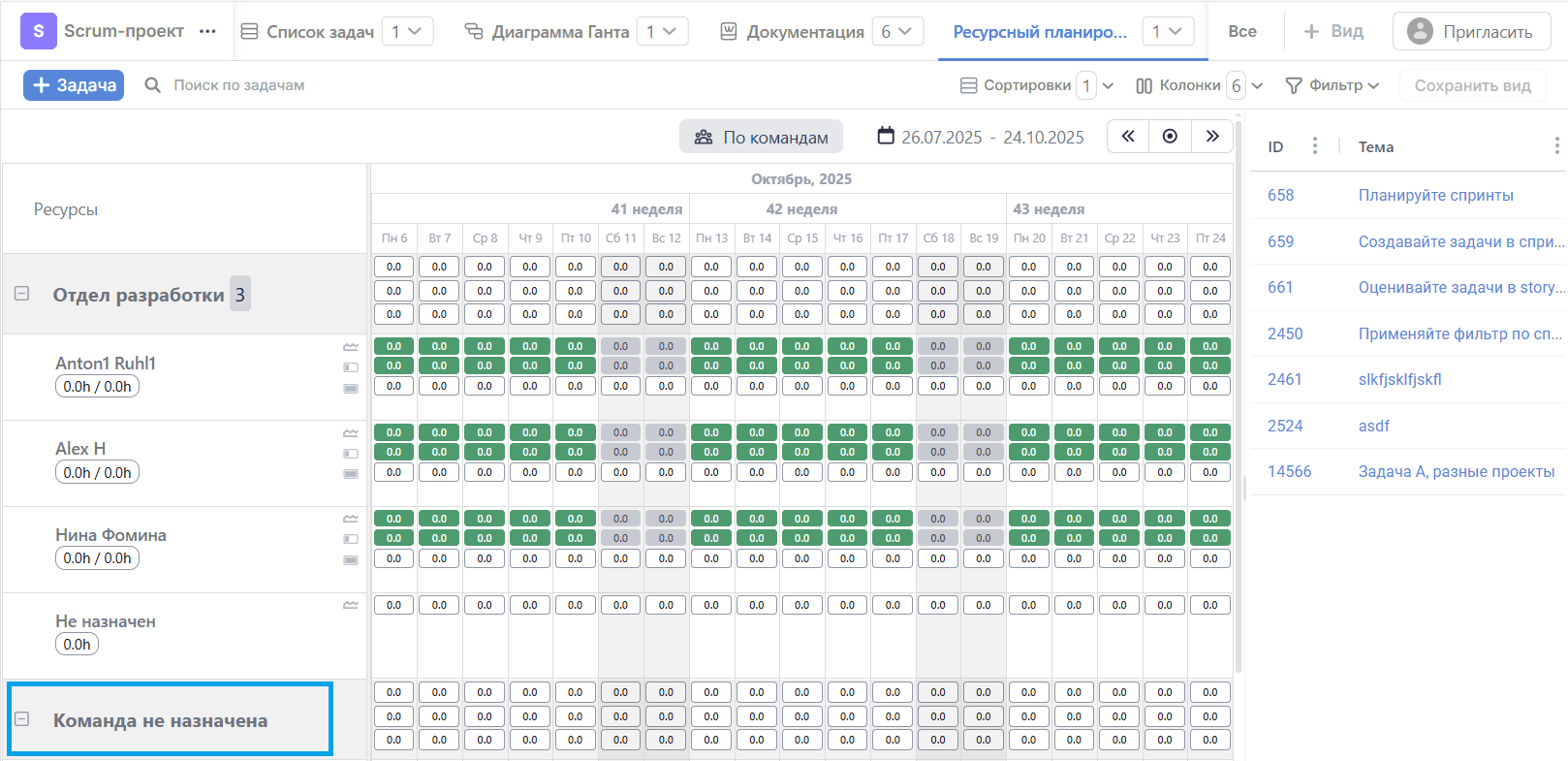
Task: Open the Колонки dropdown
Action: [1199, 85]
